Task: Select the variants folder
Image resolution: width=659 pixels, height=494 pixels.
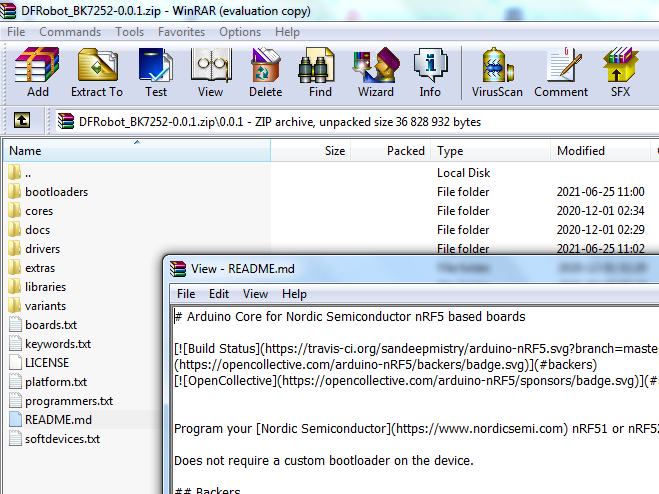Action: pyautogui.click(x=37, y=306)
